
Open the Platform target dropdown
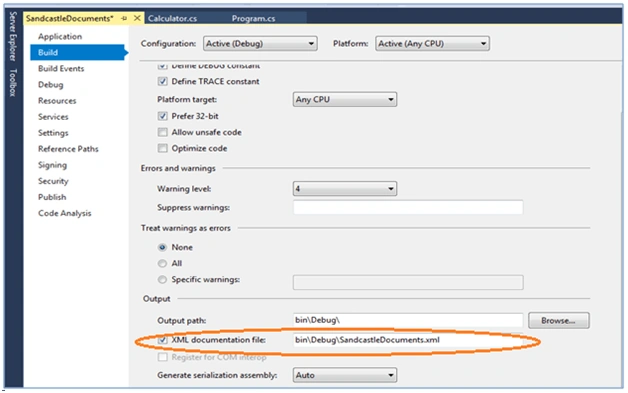[x=345, y=99]
